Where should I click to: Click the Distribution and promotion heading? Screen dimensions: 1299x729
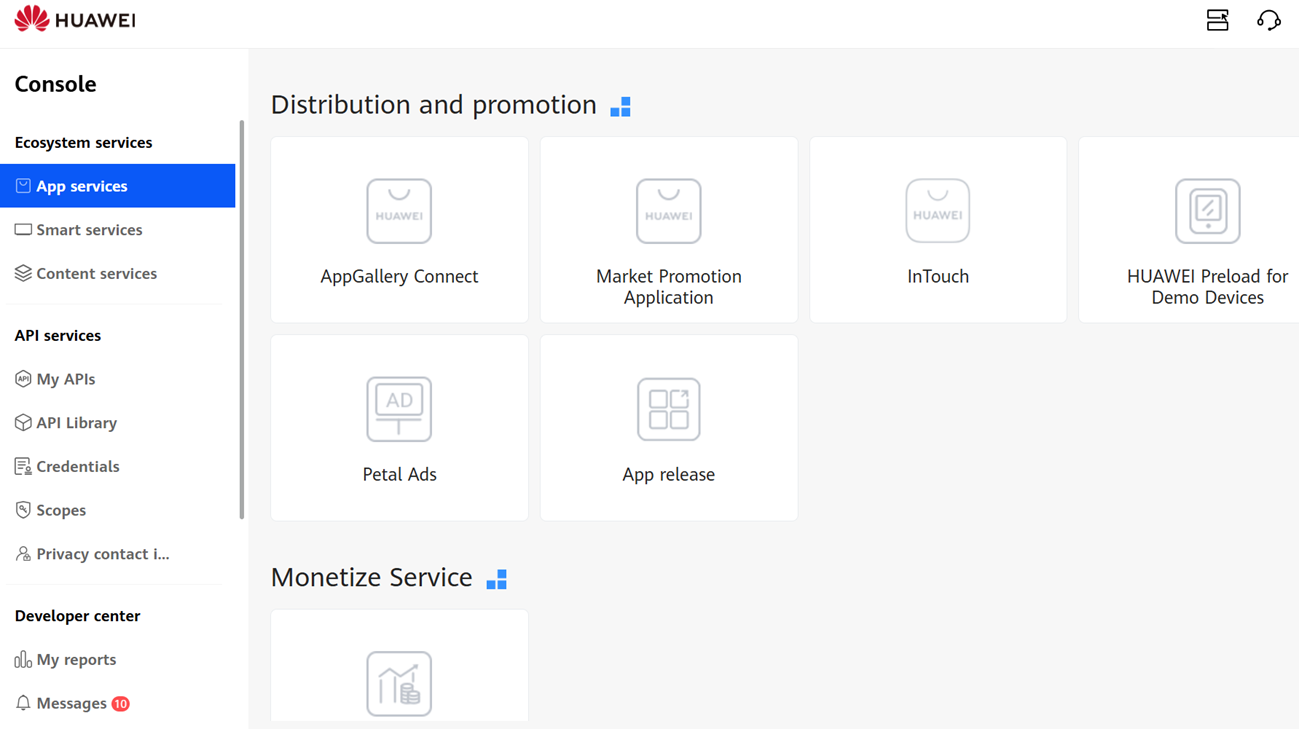click(x=433, y=105)
